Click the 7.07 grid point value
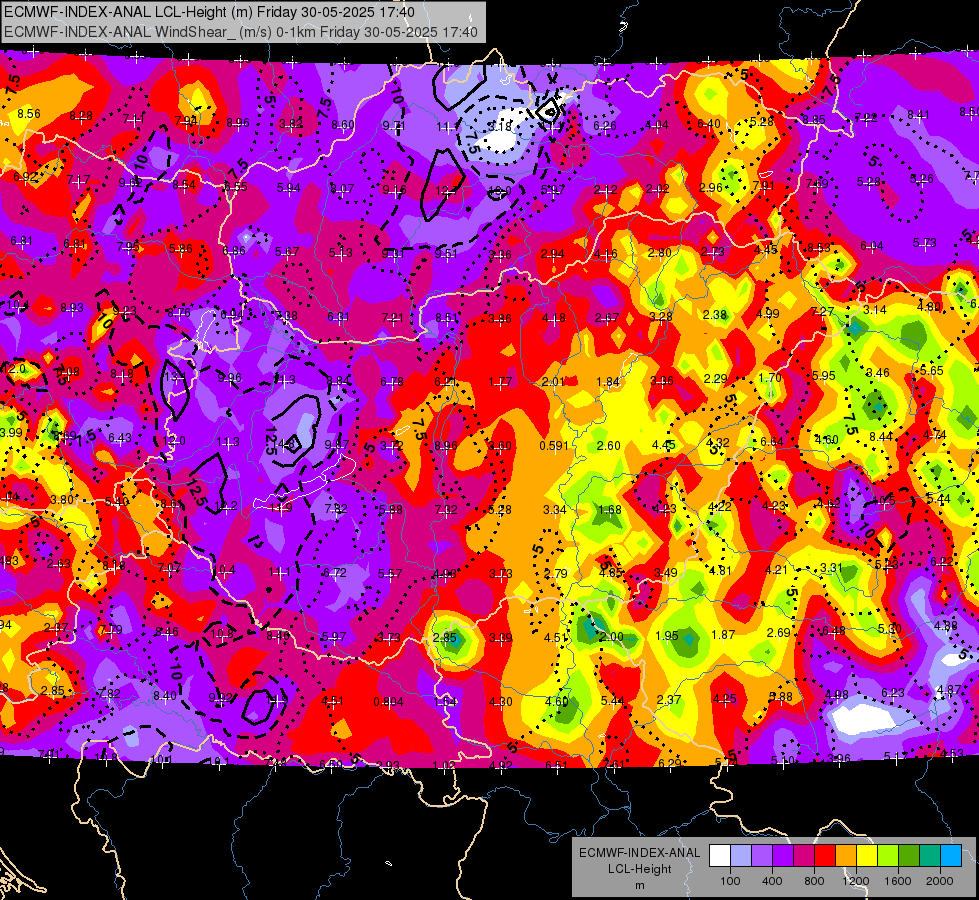Image resolution: width=979 pixels, height=900 pixels. coord(169,568)
